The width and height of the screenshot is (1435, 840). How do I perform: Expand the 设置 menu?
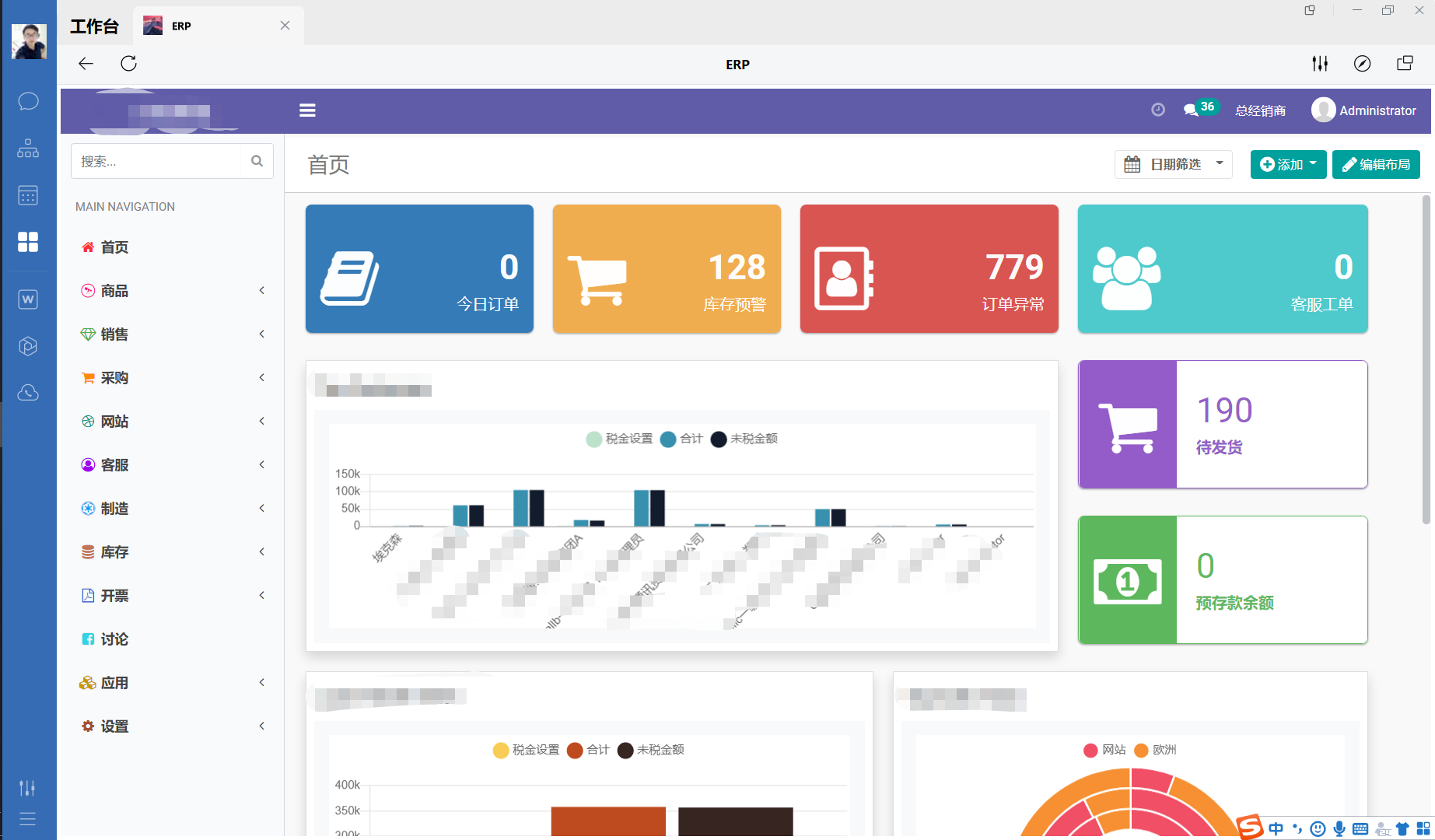tap(171, 726)
